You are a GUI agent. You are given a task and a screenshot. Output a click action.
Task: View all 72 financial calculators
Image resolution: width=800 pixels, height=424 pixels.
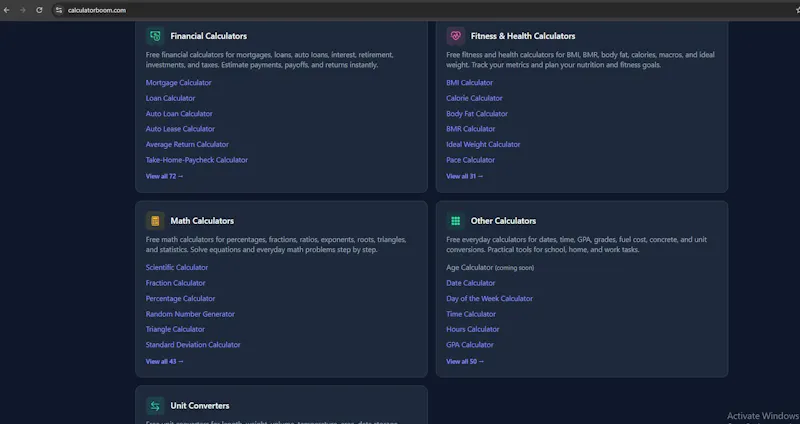pos(164,176)
